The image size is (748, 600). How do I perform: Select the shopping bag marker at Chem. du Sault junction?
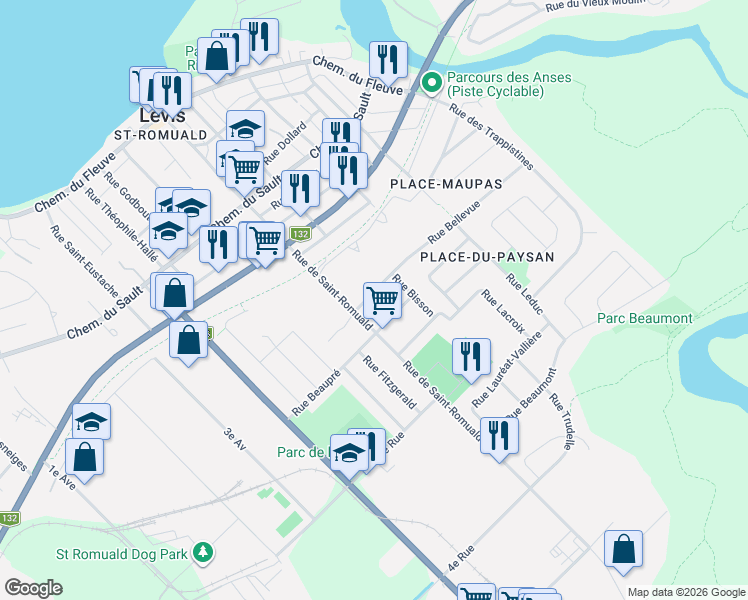(x=175, y=293)
